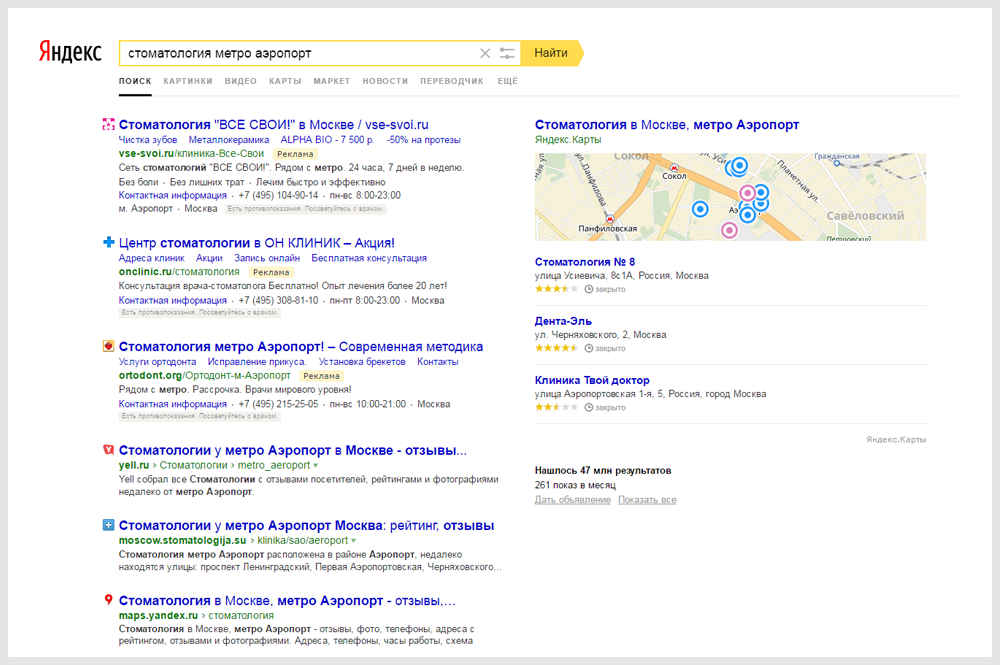Screen dimensions: 1000x665
Task: Switch to the ПЕРЕВОДЧИК tab
Action: [x=452, y=81]
